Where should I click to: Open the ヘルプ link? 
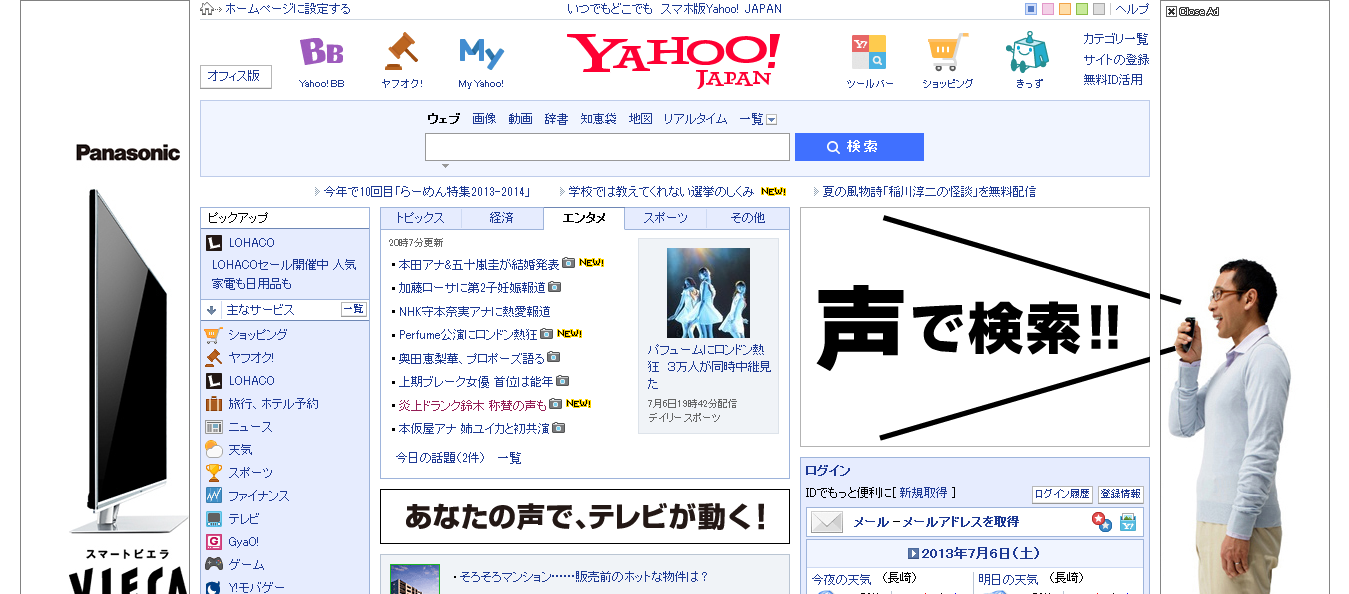point(1132,9)
